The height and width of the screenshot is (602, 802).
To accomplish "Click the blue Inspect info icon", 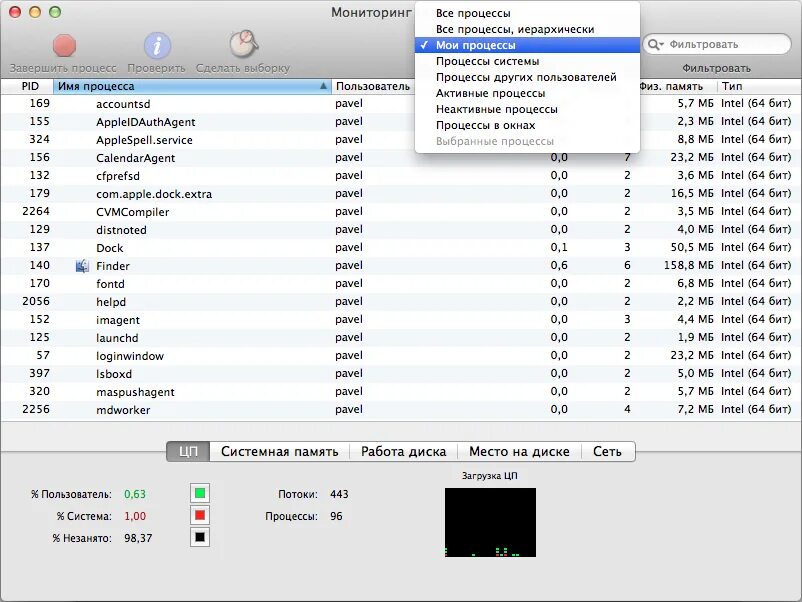I will 157,46.
